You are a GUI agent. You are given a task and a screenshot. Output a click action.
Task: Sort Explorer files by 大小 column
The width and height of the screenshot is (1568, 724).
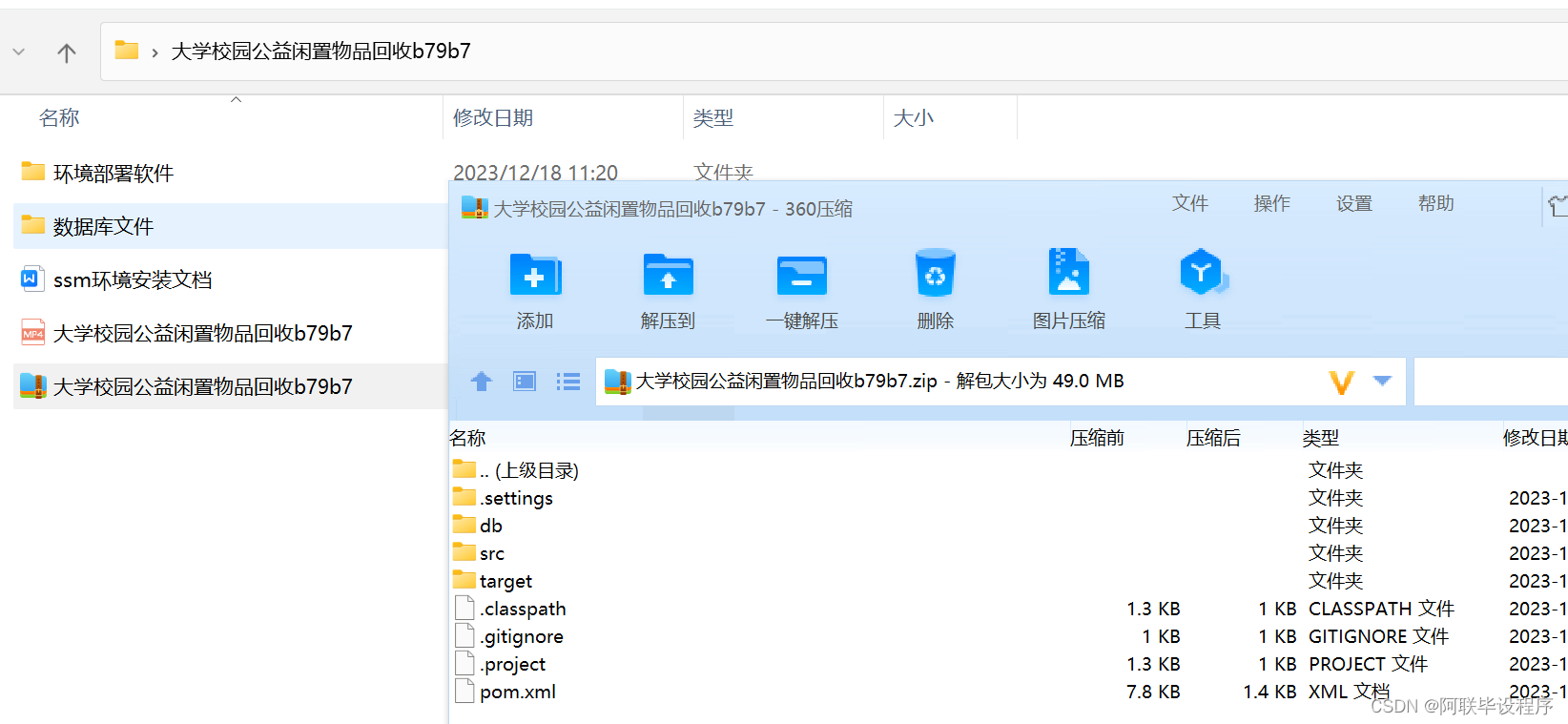pos(914,117)
